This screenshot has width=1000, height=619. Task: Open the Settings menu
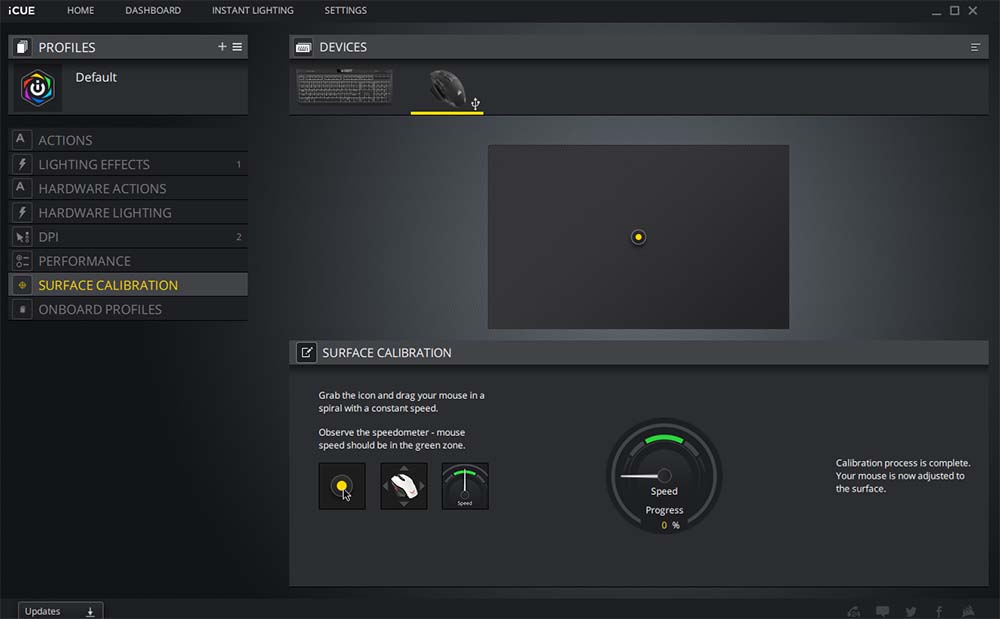coord(345,10)
